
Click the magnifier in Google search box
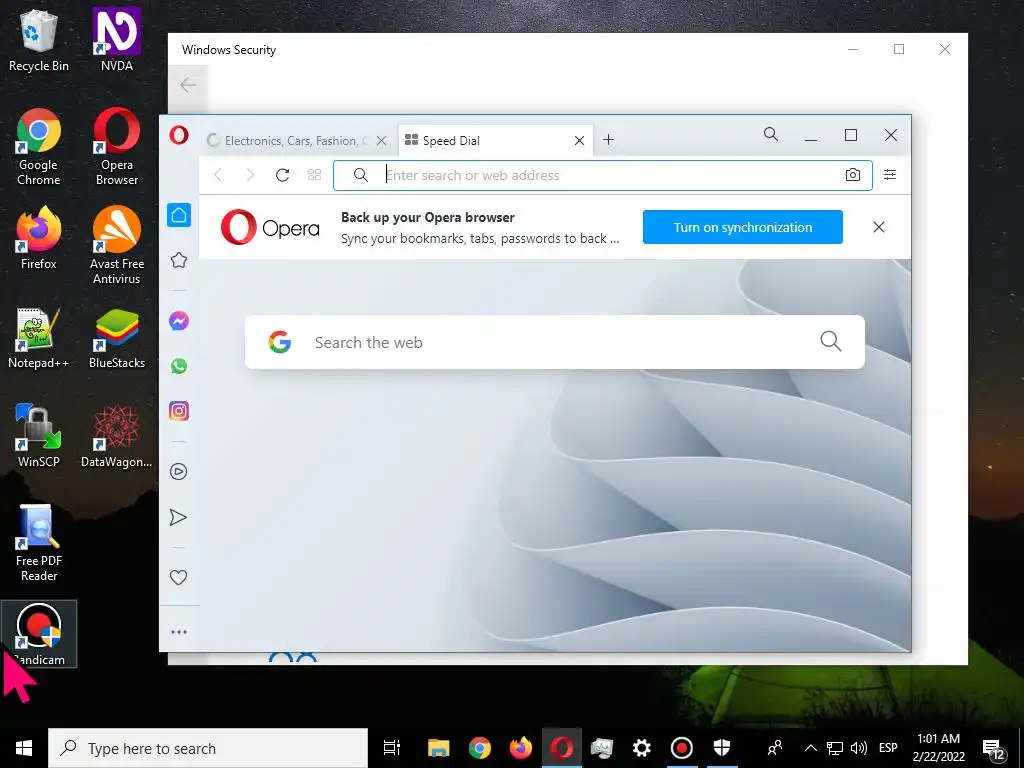pos(831,341)
